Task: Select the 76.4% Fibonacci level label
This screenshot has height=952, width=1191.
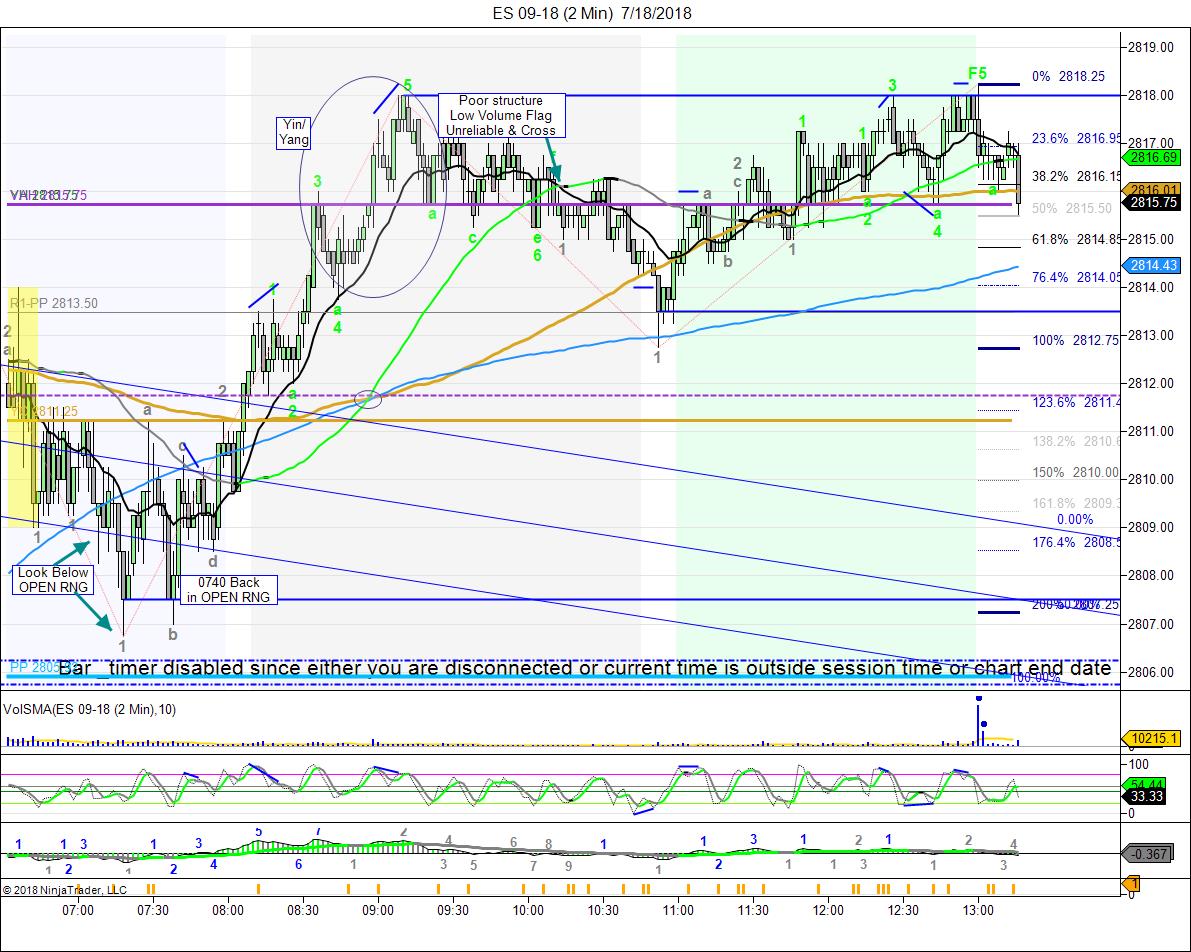Action: pos(1076,277)
